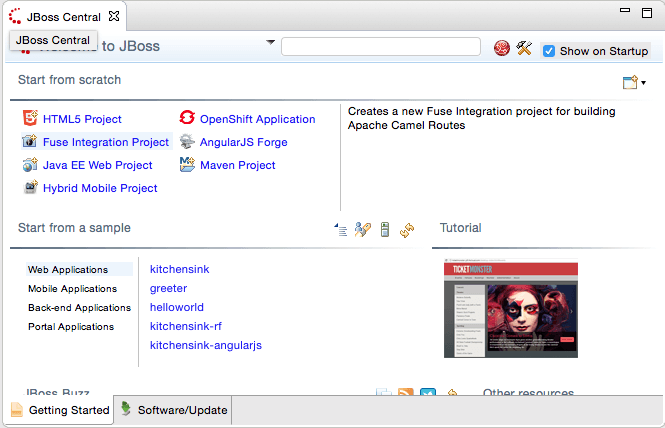Image resolution: width=665 pixels, height=428 pixels.
Task: Click into the search text field
Action: 381,47
